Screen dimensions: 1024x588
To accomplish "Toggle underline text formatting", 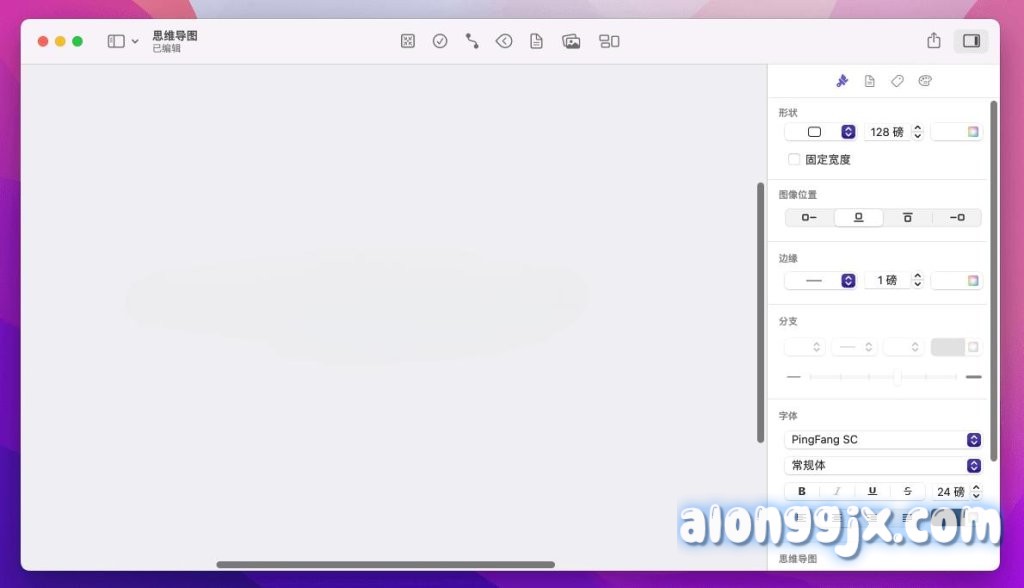I will pos(872,491).
